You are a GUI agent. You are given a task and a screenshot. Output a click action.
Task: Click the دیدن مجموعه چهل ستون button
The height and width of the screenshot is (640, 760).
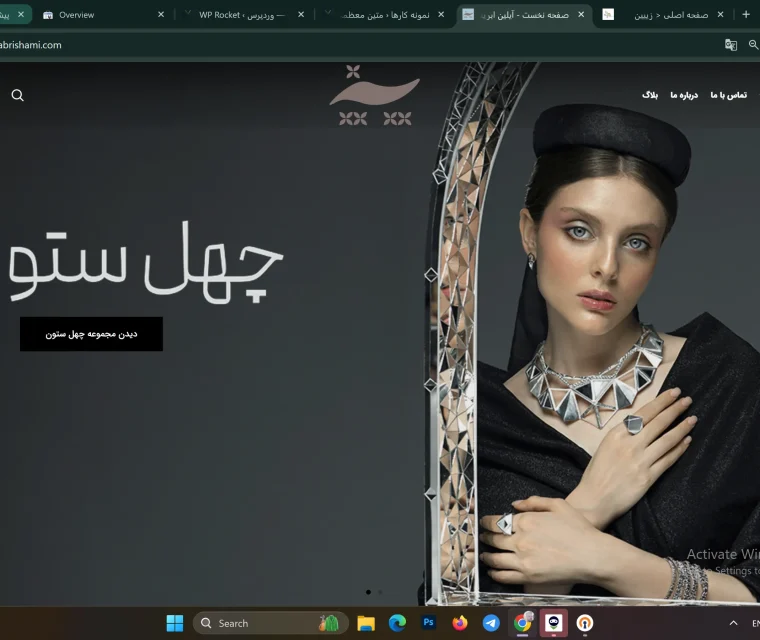(91, 334)
